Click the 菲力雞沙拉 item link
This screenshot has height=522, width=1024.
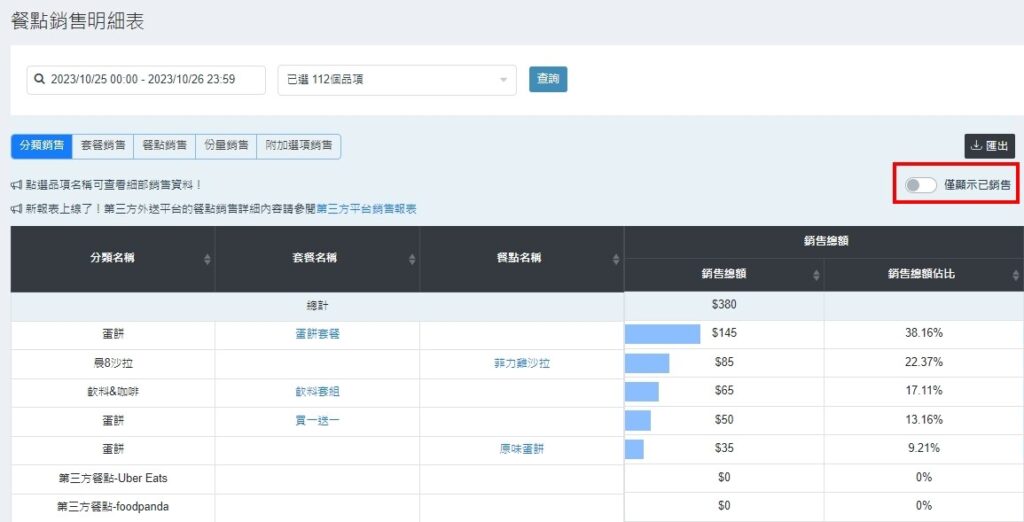tap(524, 363)
